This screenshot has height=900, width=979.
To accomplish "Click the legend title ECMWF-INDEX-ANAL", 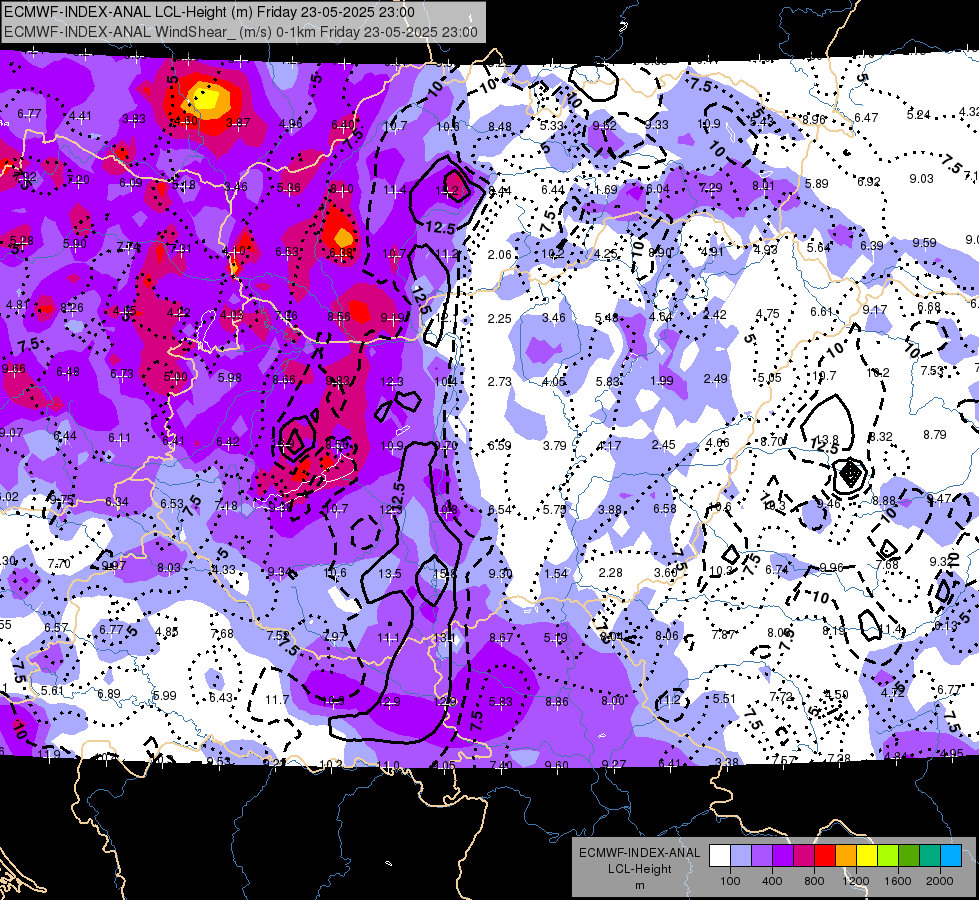I will [639, 853].
